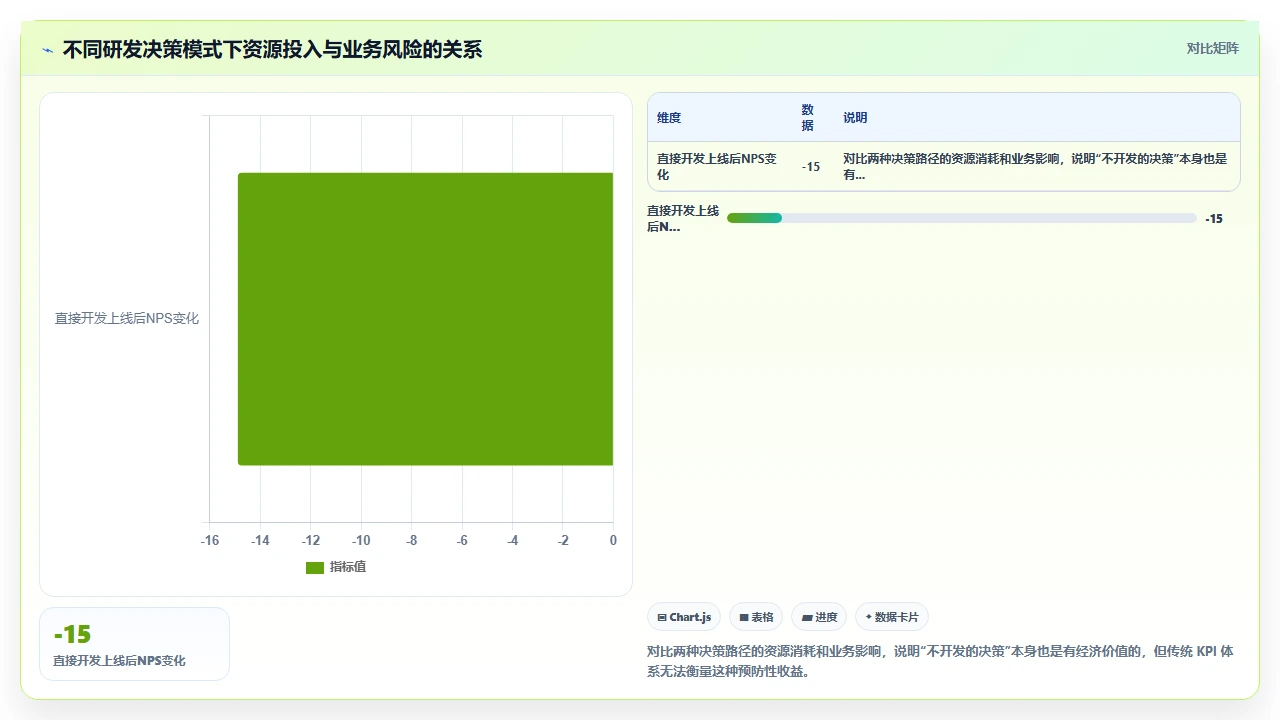Click the 说明 column header

coord(855,118)
